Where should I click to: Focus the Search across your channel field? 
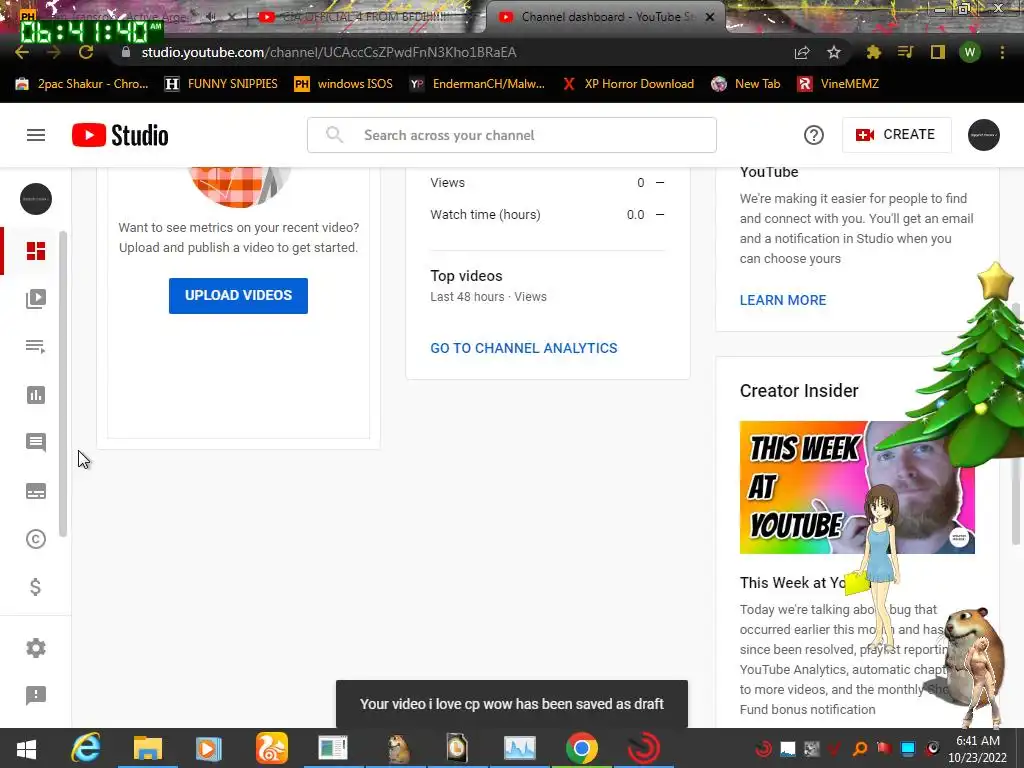pyautogui.click(x=512, y=135)
